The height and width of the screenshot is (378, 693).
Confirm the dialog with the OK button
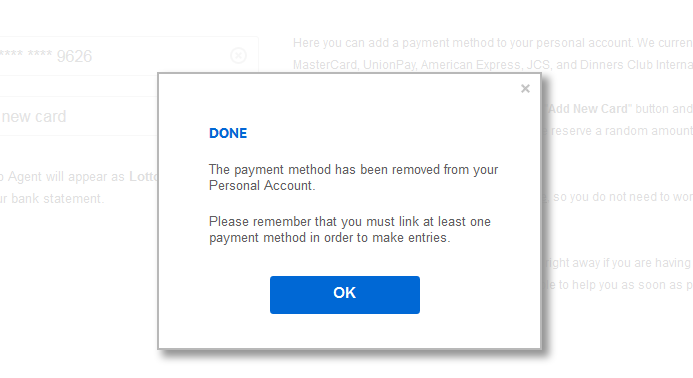pos(345,295)
